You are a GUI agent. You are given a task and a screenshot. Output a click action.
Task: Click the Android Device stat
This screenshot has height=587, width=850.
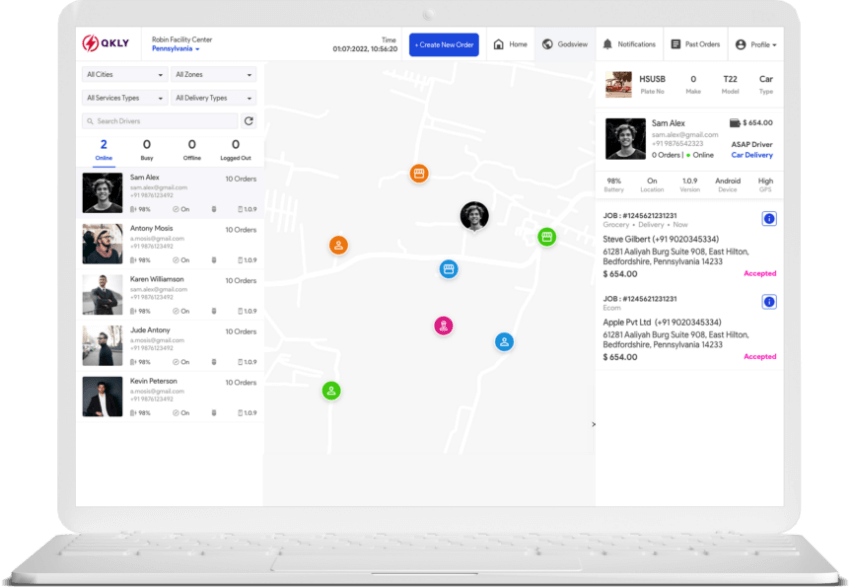coord(727,185)
